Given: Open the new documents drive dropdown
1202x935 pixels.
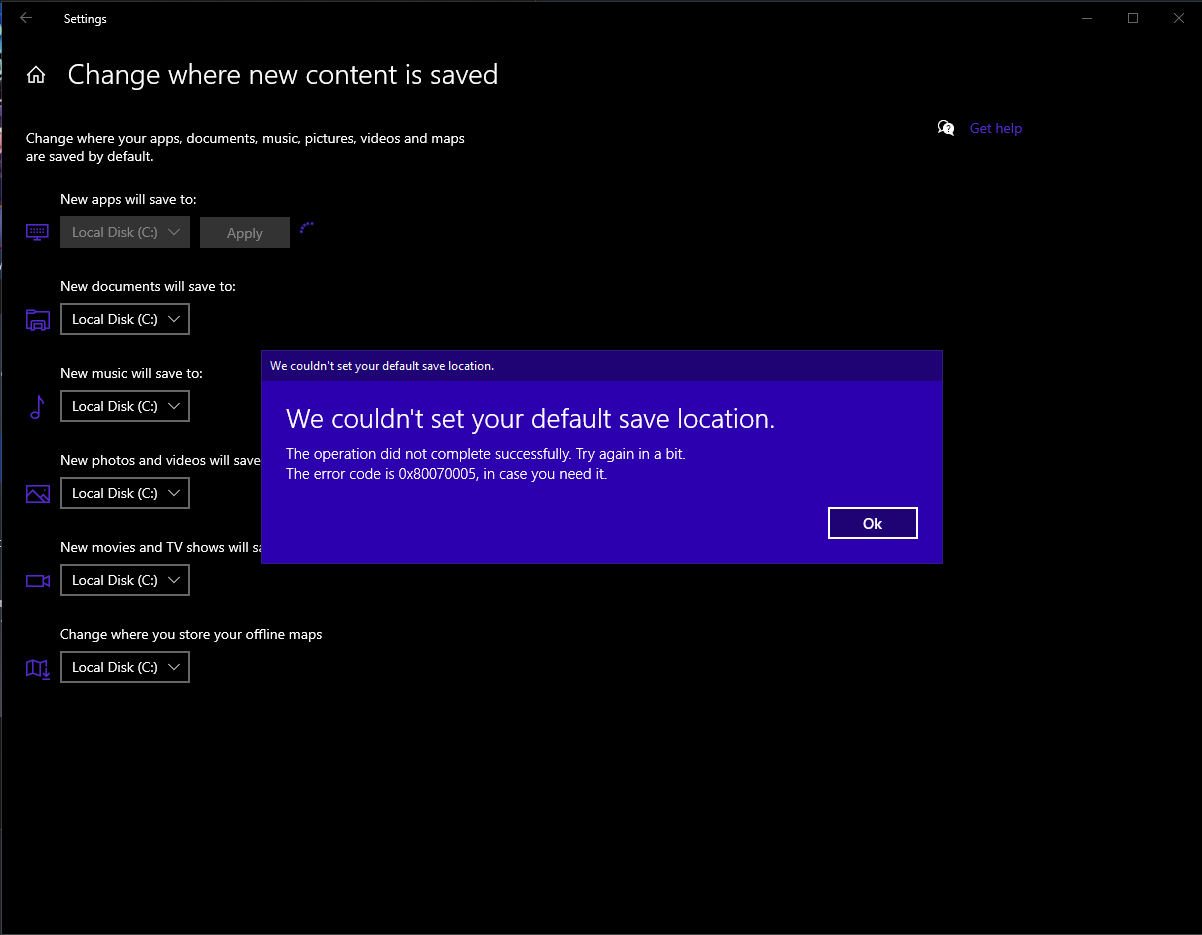Looking at the screenshot, I should pyautogui.click(x=125, y=319).
